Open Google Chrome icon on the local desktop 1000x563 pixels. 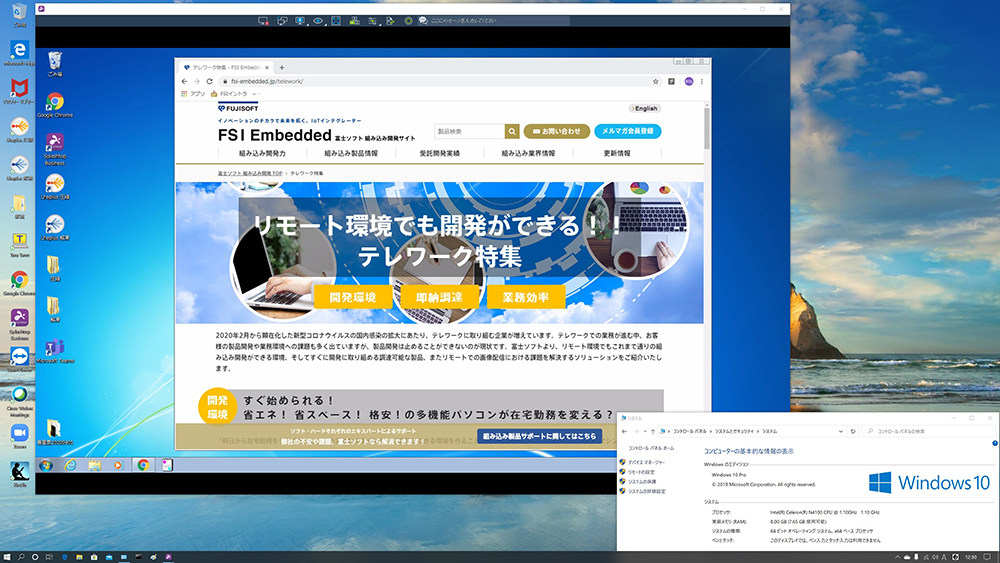point(19,284)
